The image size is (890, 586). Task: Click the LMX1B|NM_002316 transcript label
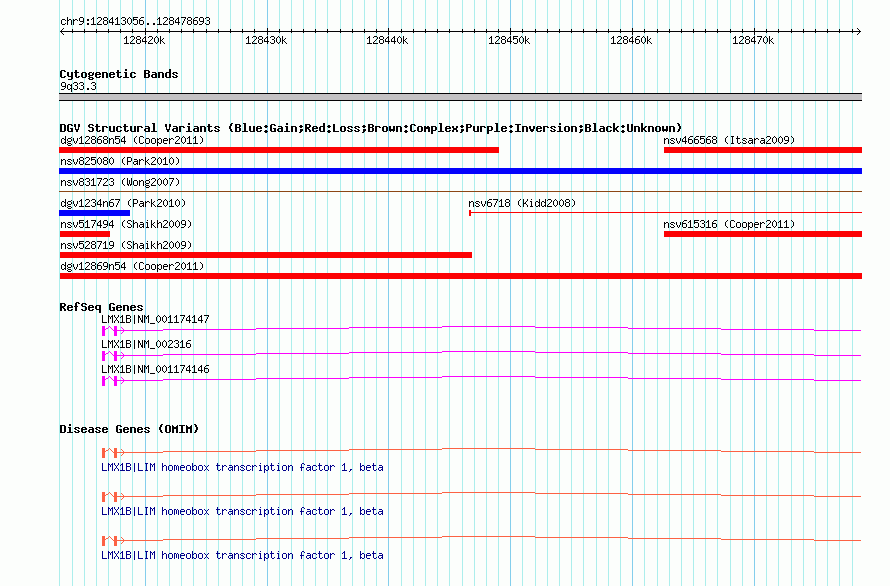click(146, 344)
